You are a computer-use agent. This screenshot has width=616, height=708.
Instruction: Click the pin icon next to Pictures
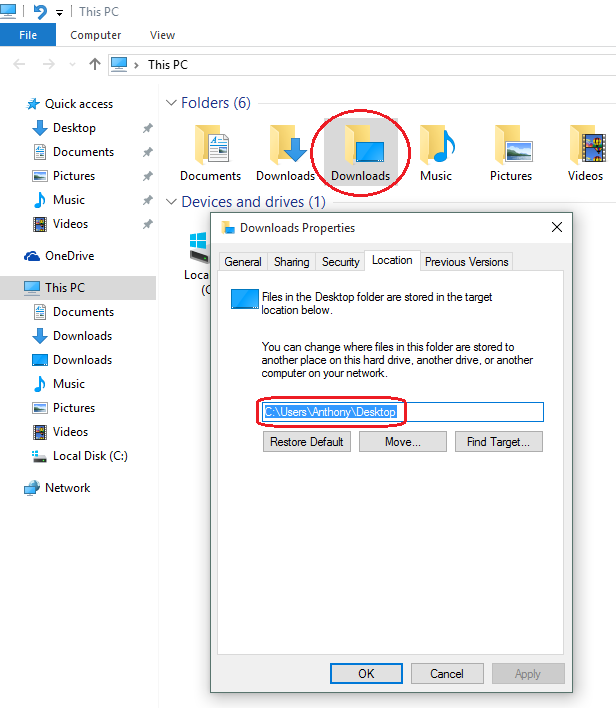point(148,176)
